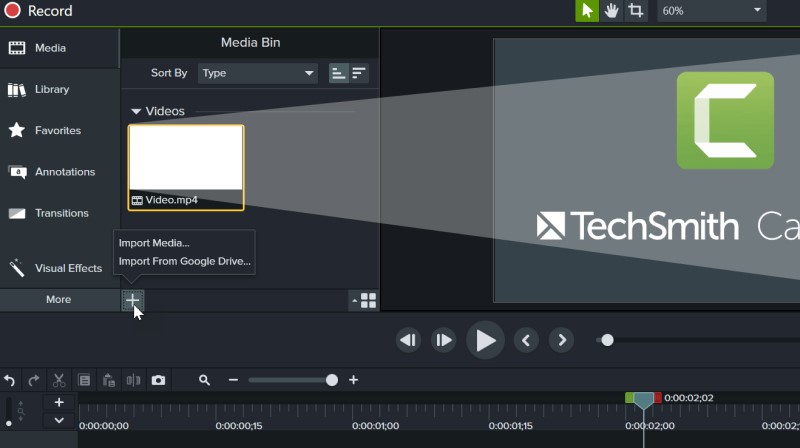Open the Favorites tab
This screenshot has width=800, height=448.
point(59,131)
